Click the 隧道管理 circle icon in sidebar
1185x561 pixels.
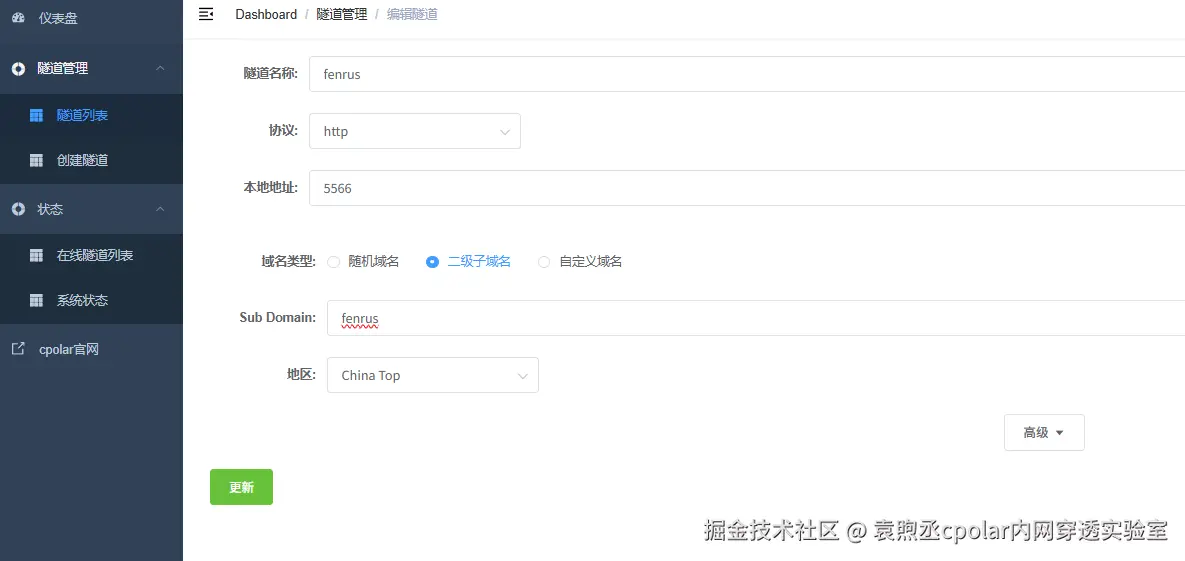click(18, 69)
